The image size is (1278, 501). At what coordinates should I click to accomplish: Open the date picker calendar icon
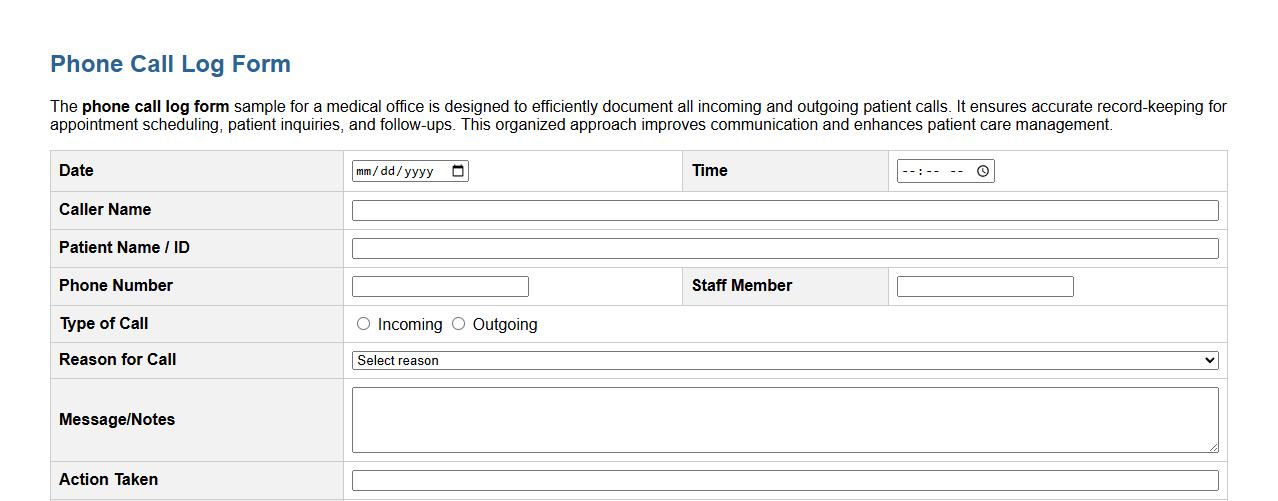(458, 171)
